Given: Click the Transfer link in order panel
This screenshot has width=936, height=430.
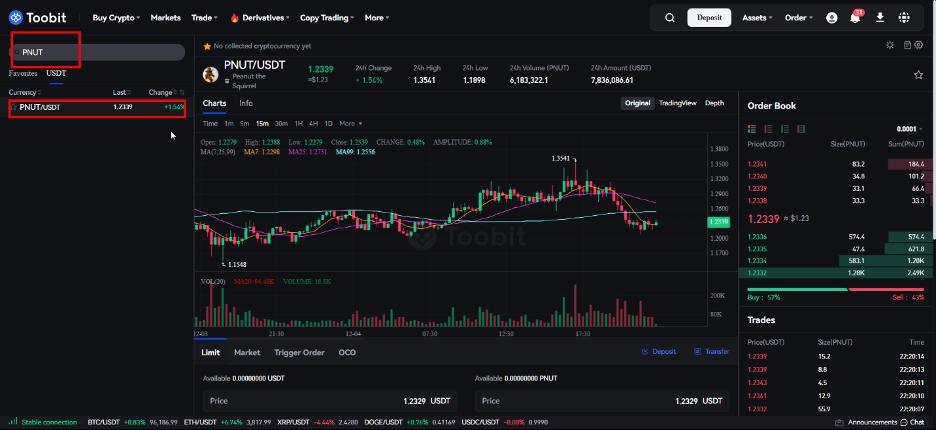Looking at the screenshot, I should click(712, 352).
